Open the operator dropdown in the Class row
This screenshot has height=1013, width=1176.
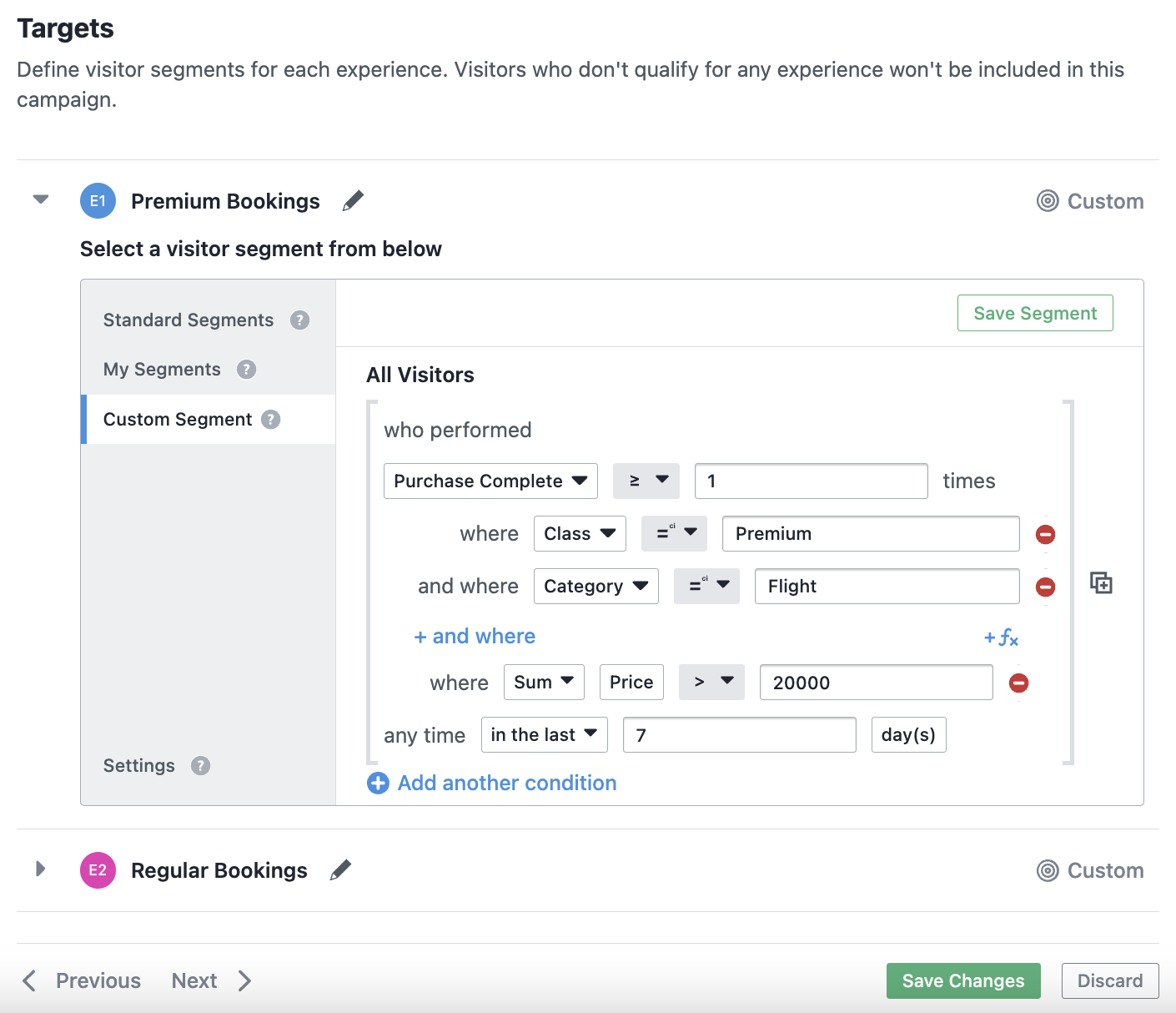[674, 533]
